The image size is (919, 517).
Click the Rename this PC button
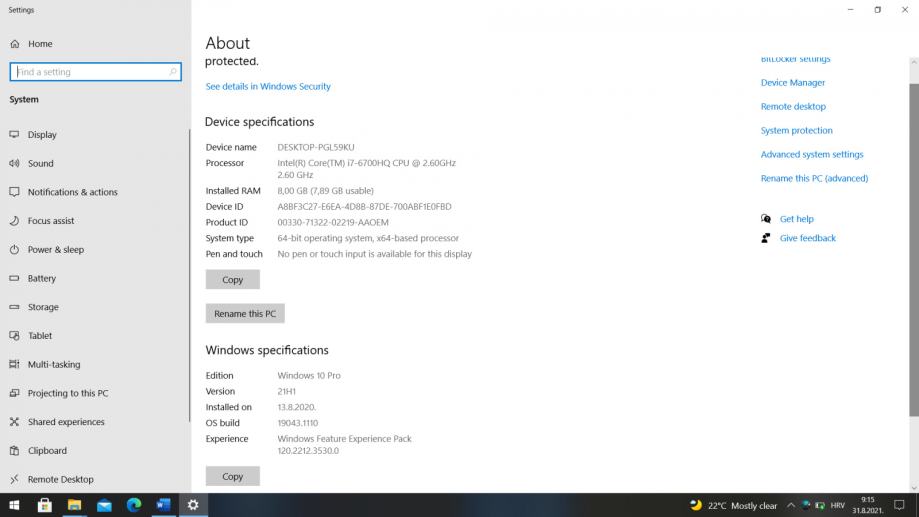click(x=245, y=314)
